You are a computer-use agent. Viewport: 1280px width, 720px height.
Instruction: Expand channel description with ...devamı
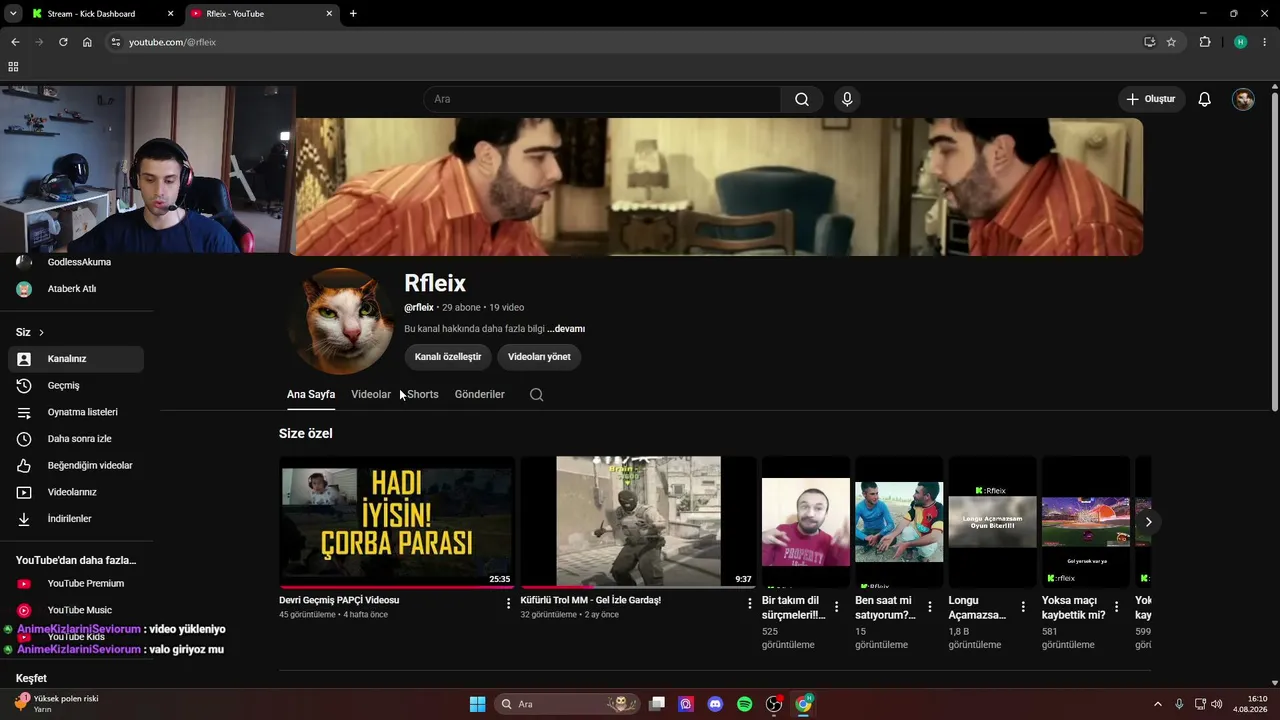click(x=566, y=329)
